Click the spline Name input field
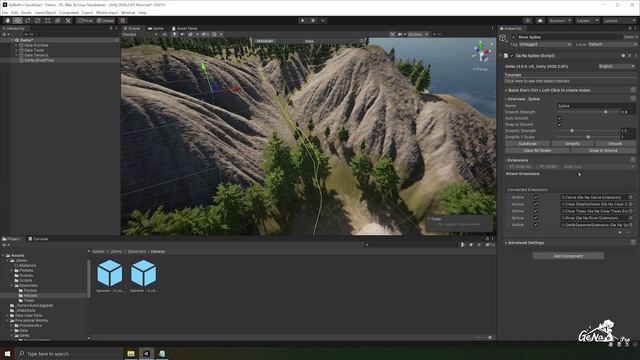The height and width of the screenshot is (360, 640). (596, 106)
